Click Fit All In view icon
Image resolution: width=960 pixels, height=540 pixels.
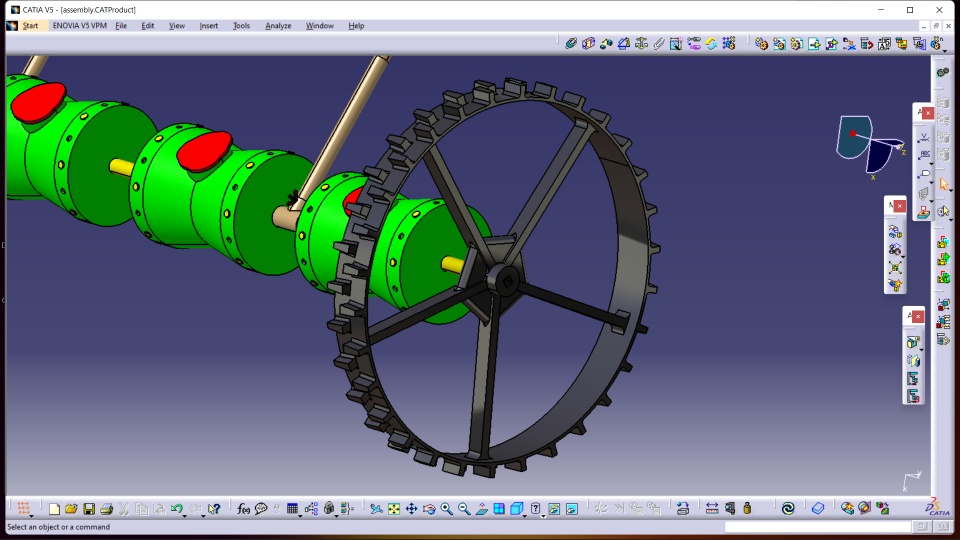394,509
